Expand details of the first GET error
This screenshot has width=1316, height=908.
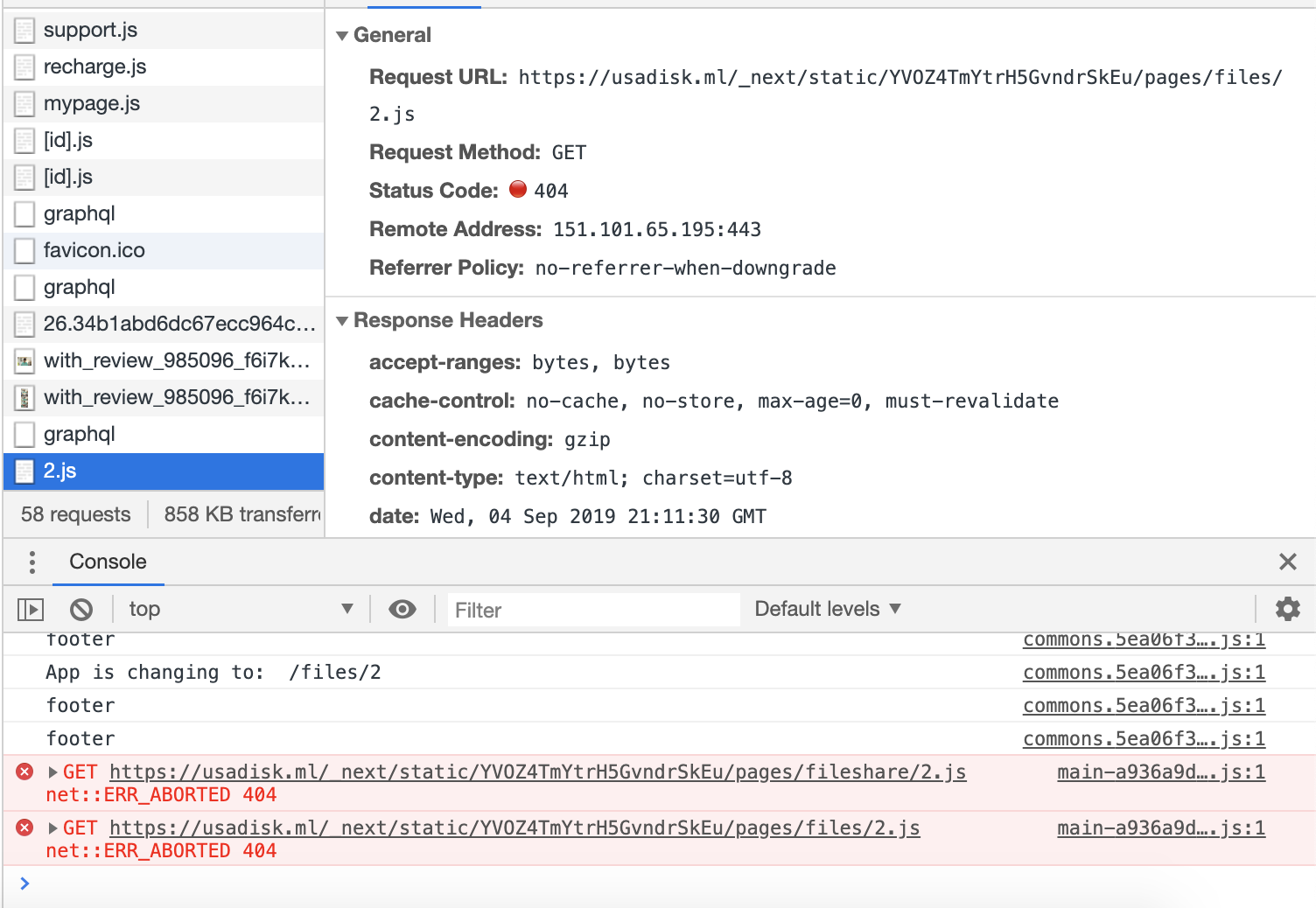tap(52, 772)
